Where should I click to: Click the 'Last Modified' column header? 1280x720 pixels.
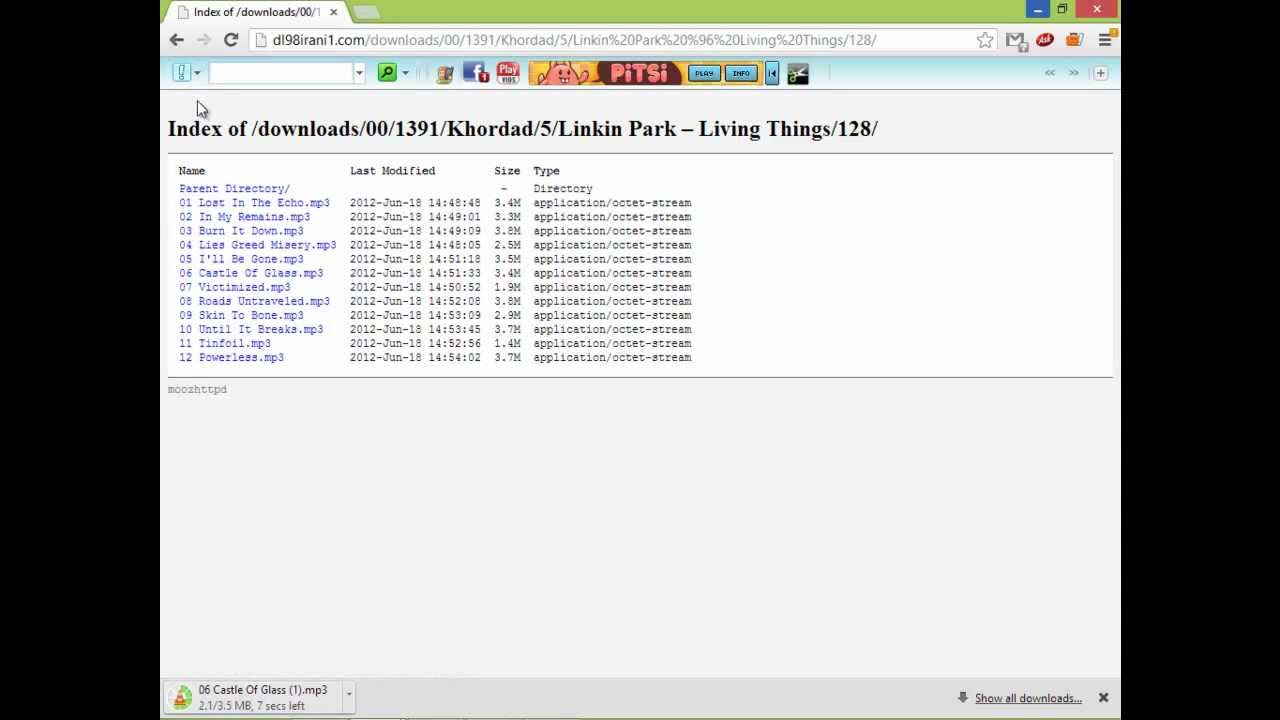coord(392,171)
